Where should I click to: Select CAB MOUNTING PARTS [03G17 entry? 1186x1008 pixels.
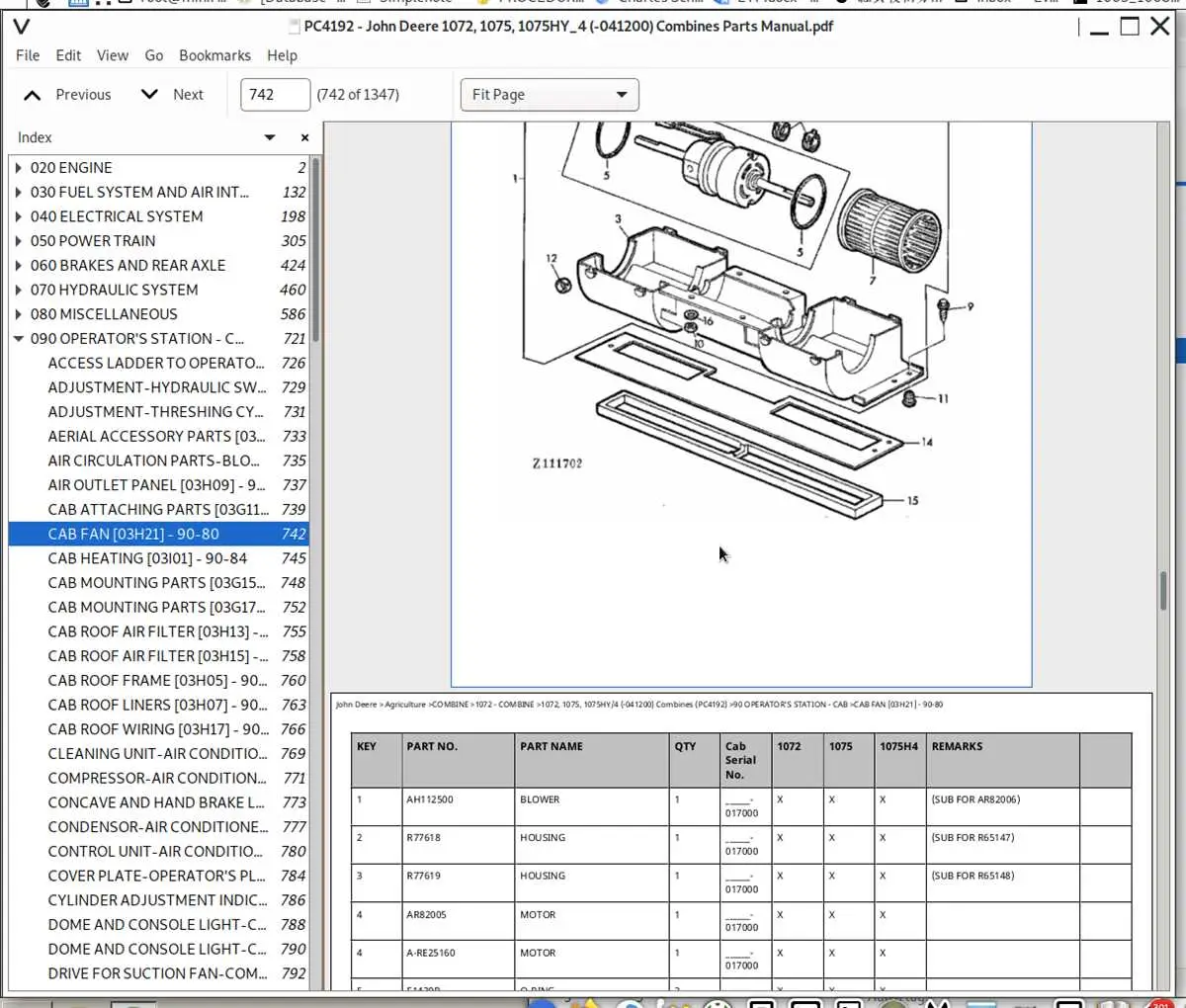coord(158,607)
